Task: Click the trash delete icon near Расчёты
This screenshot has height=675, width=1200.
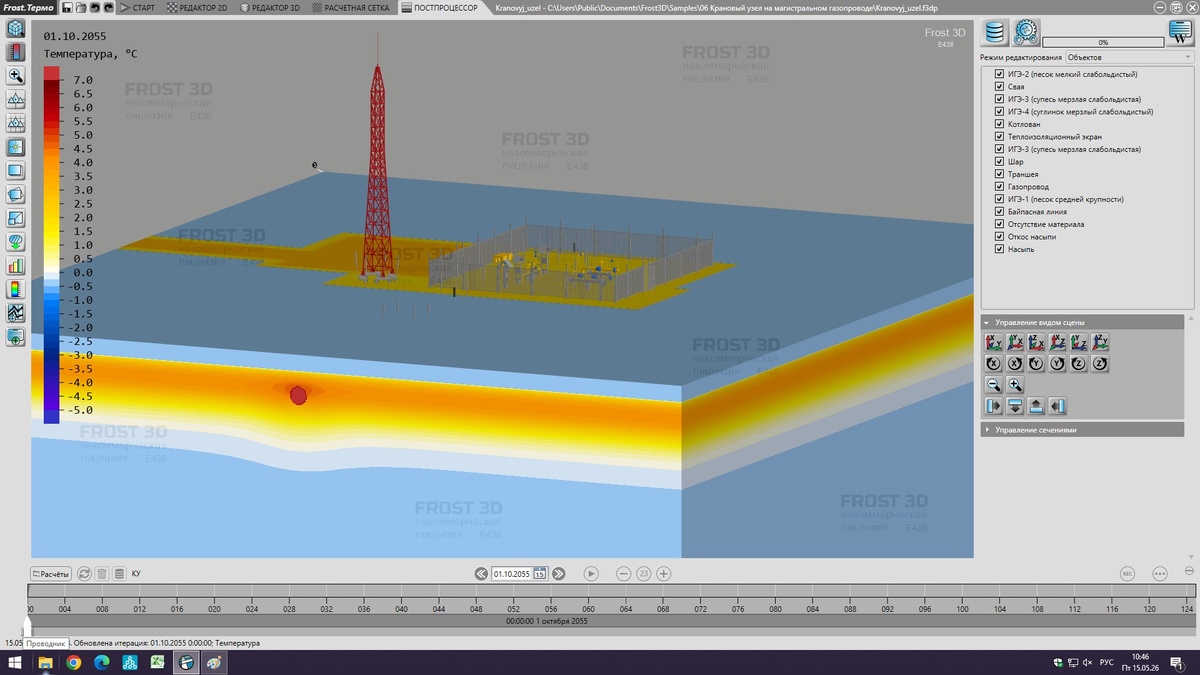Action: [x=102, y=574]
